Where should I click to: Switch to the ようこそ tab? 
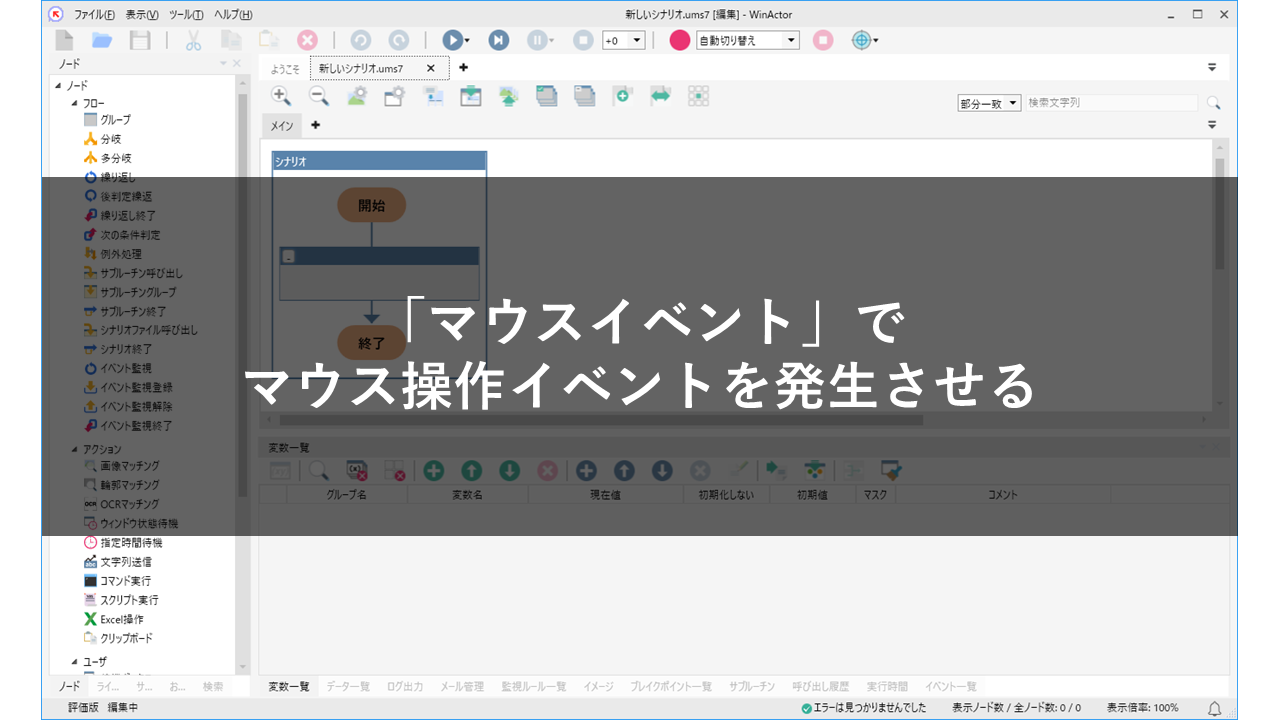point(285,68)
